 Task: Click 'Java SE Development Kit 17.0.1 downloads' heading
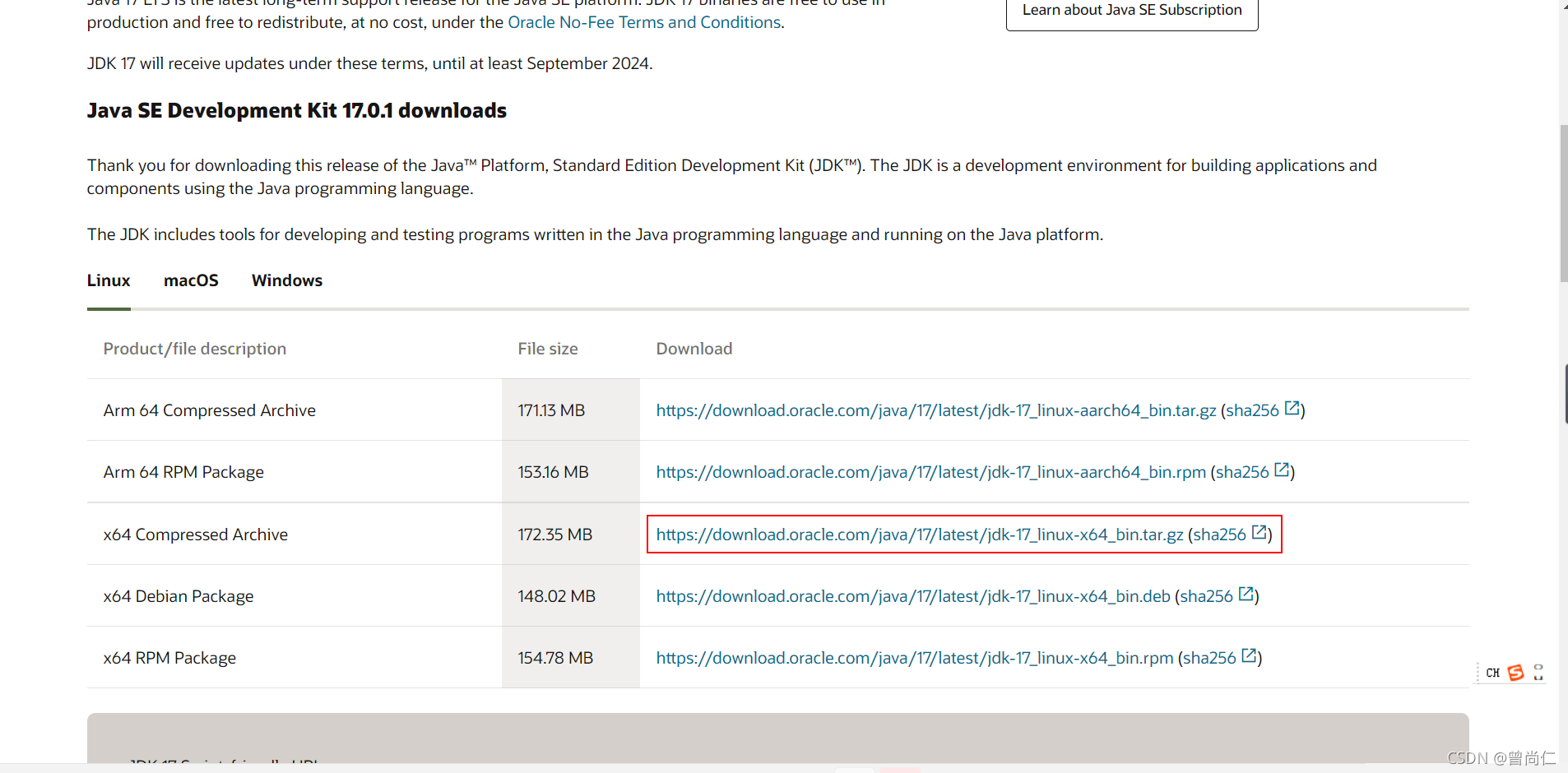[x=297, y=110]
